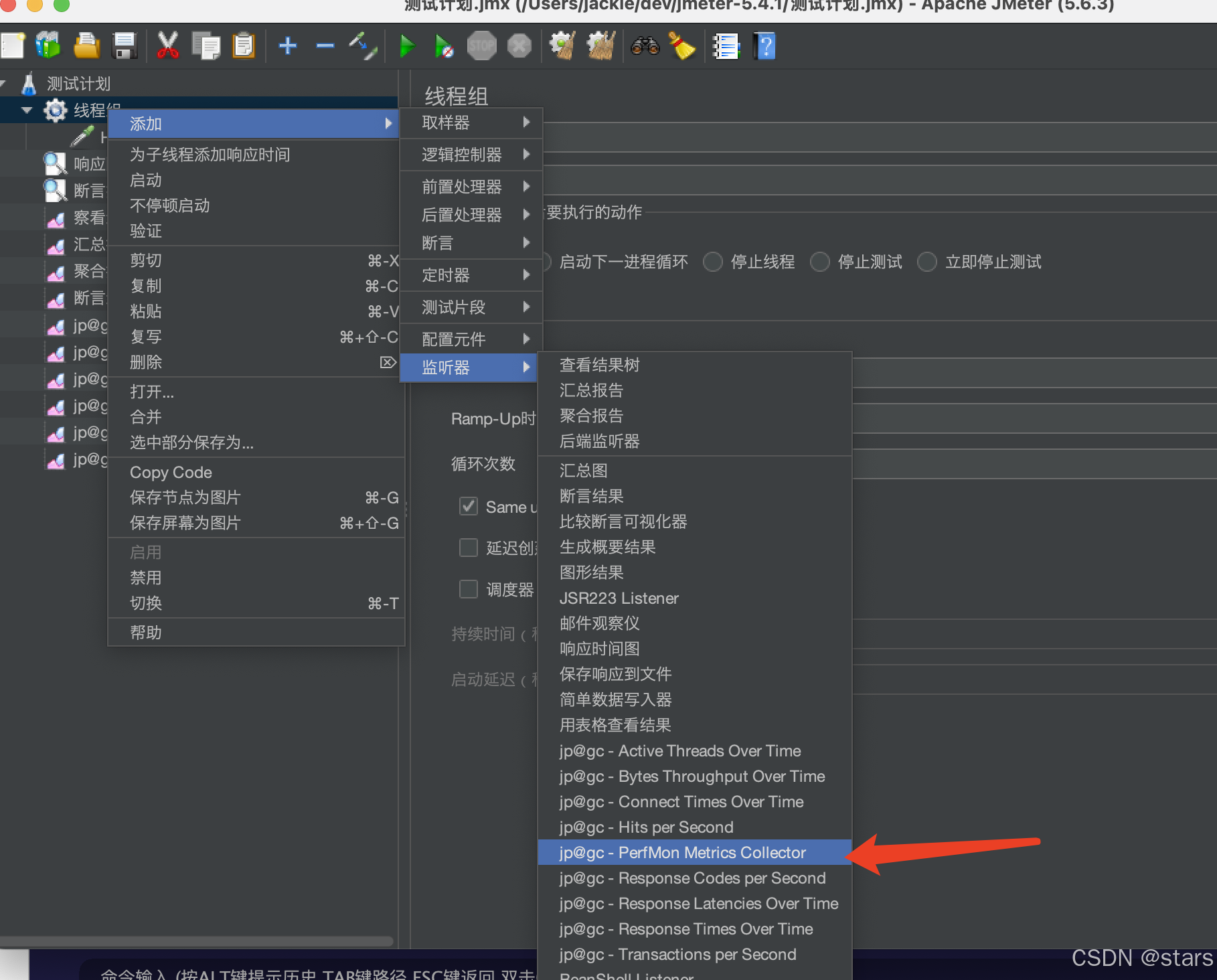The height and width of the screenshot is (980, 1217).
Task: Toggle the Same user checkbox
Action: tap(469, 506)
